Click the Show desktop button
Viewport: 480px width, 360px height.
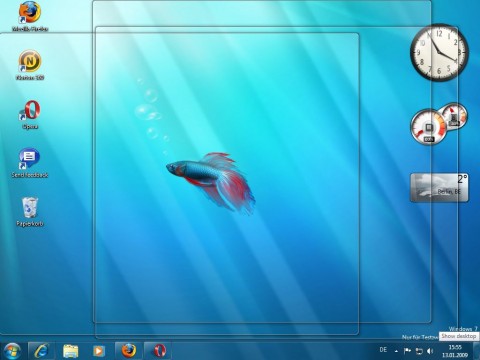[477, 351]
